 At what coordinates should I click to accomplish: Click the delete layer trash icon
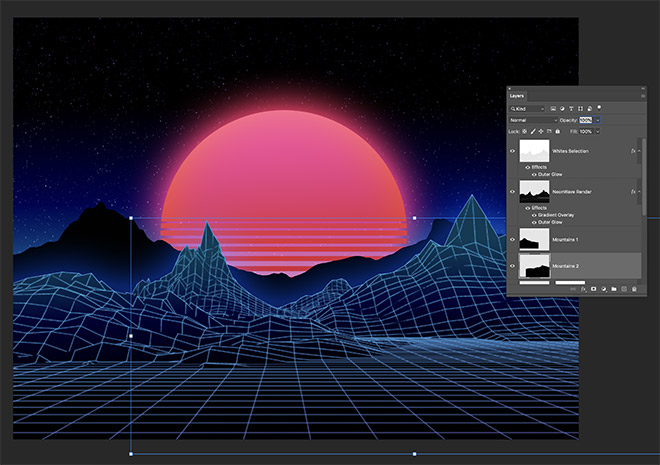633,288
